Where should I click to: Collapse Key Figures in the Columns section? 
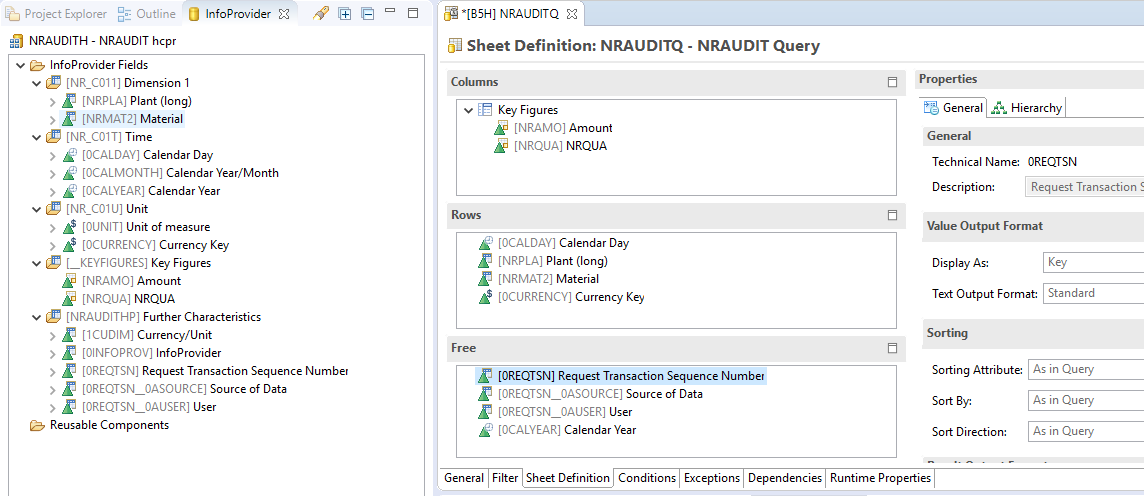pos(468,110)
